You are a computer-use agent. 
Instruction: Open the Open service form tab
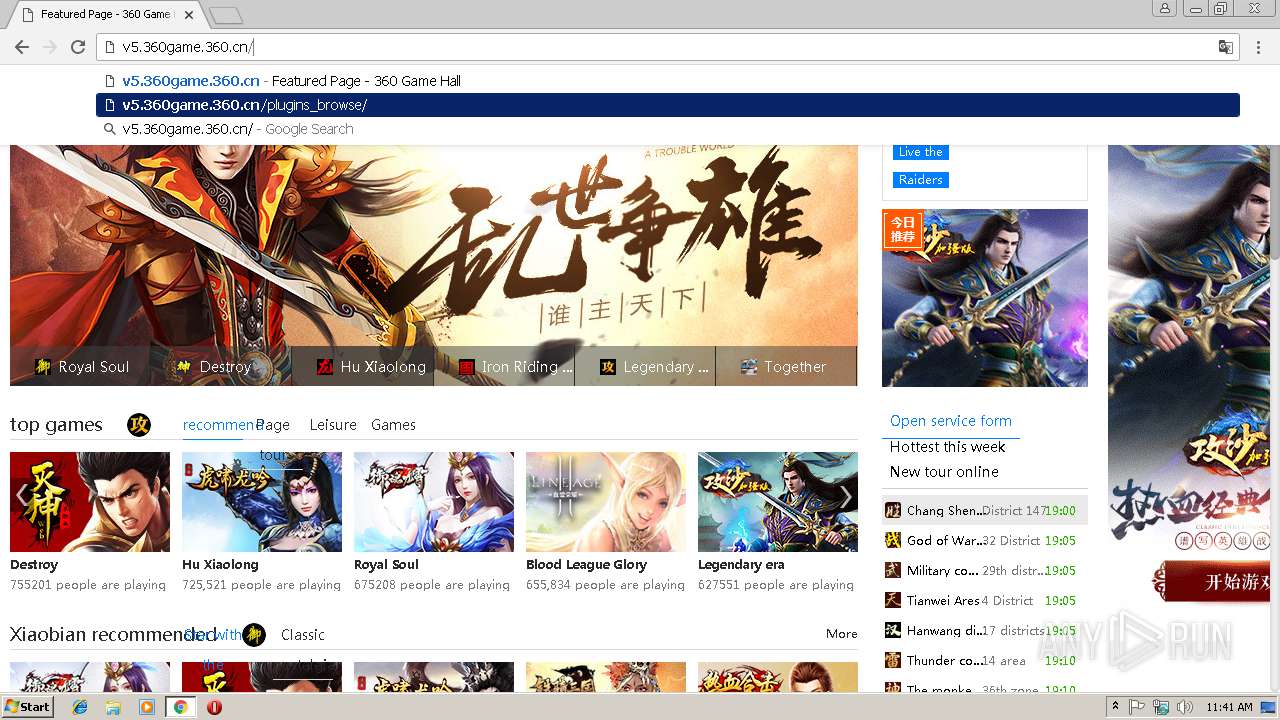pyautogui.click(x=951, y=421)
